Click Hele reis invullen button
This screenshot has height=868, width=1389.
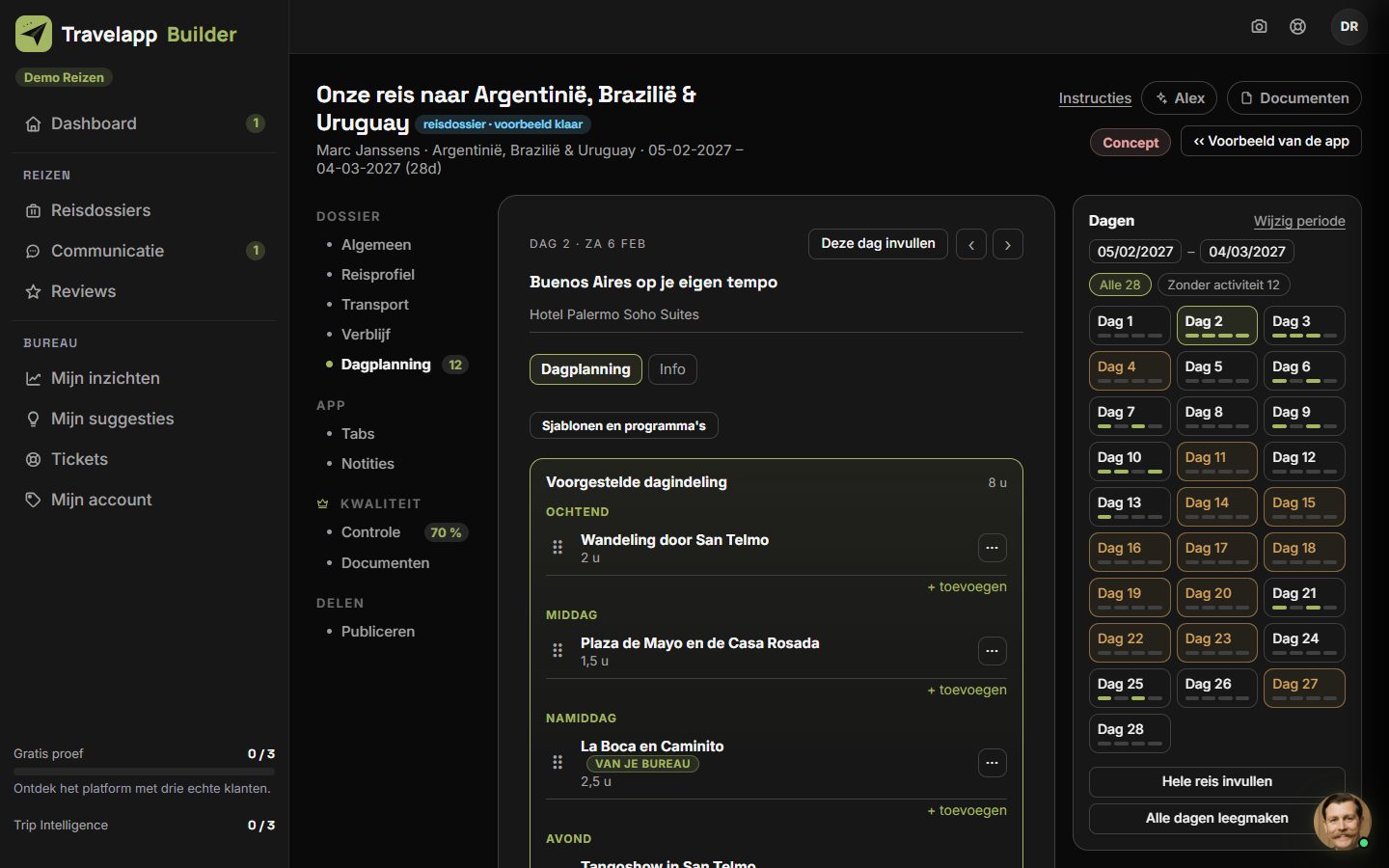(x=1217, y=781)
